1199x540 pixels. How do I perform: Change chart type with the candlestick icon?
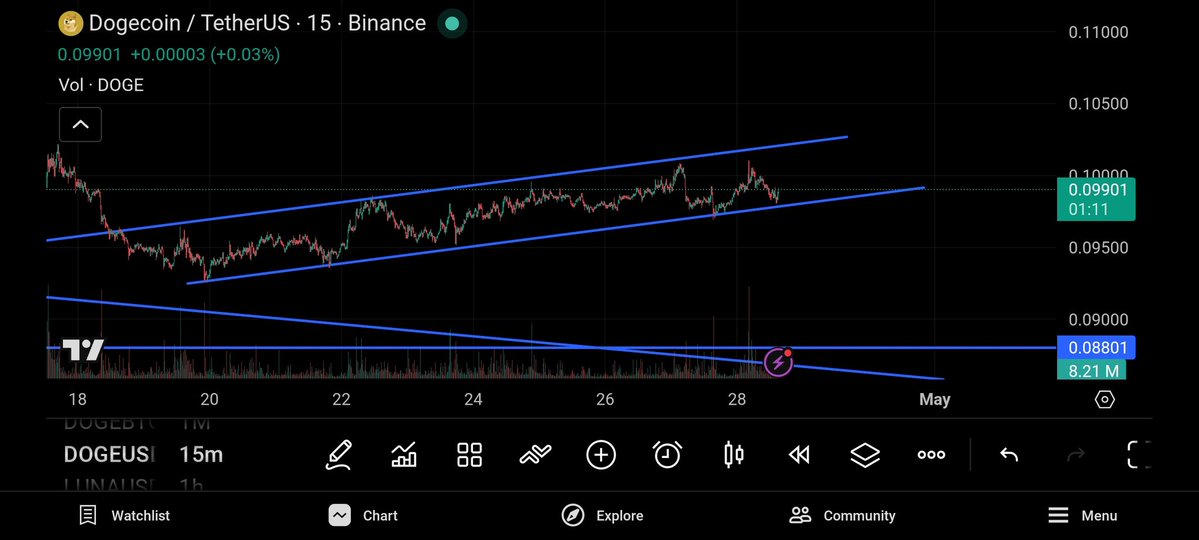coord(733,454)
